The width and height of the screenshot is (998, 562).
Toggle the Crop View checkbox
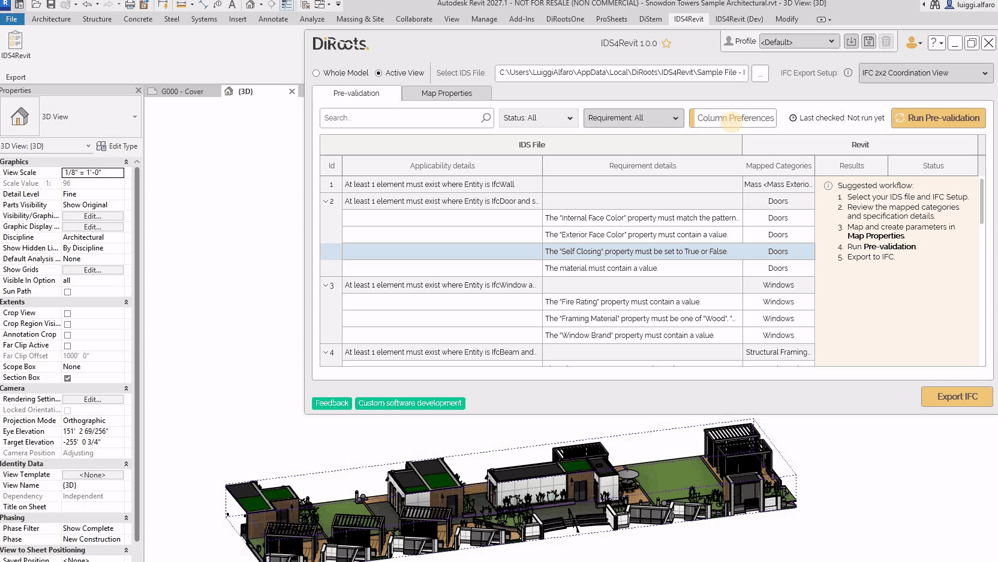point(67,313)
